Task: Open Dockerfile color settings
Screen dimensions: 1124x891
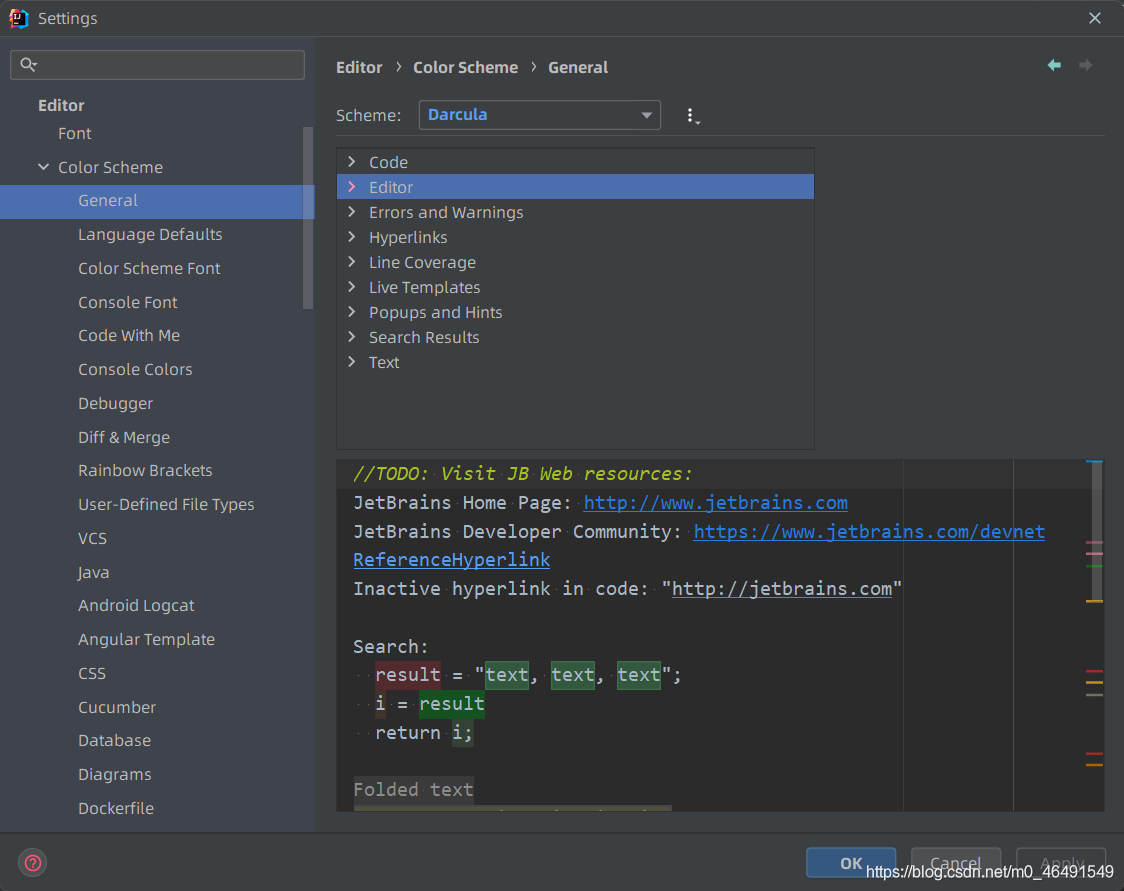Action: (x=116, y=808)
